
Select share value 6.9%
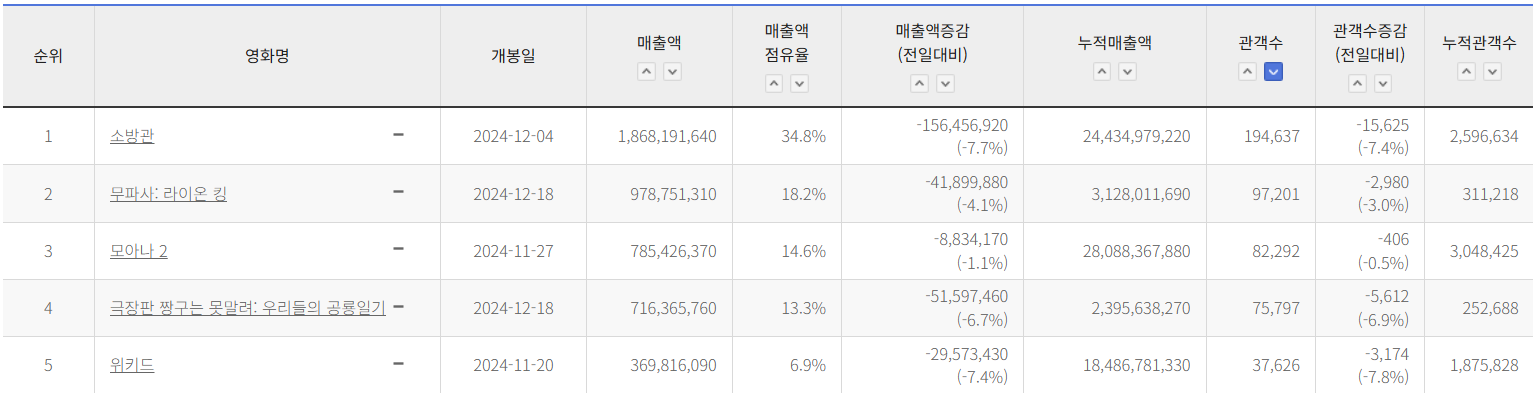pyautogui.click(x=808, y=366)
